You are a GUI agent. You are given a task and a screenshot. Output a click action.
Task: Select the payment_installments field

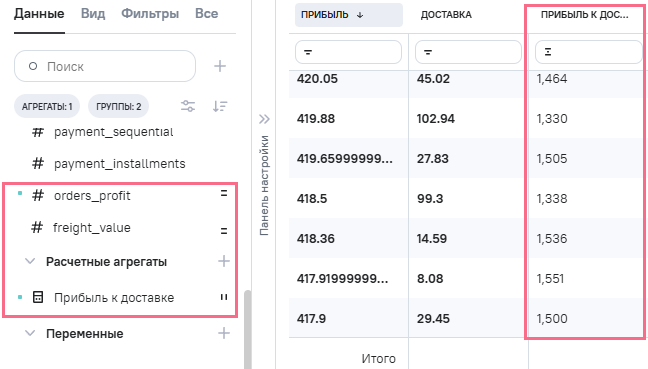(119, 164)
